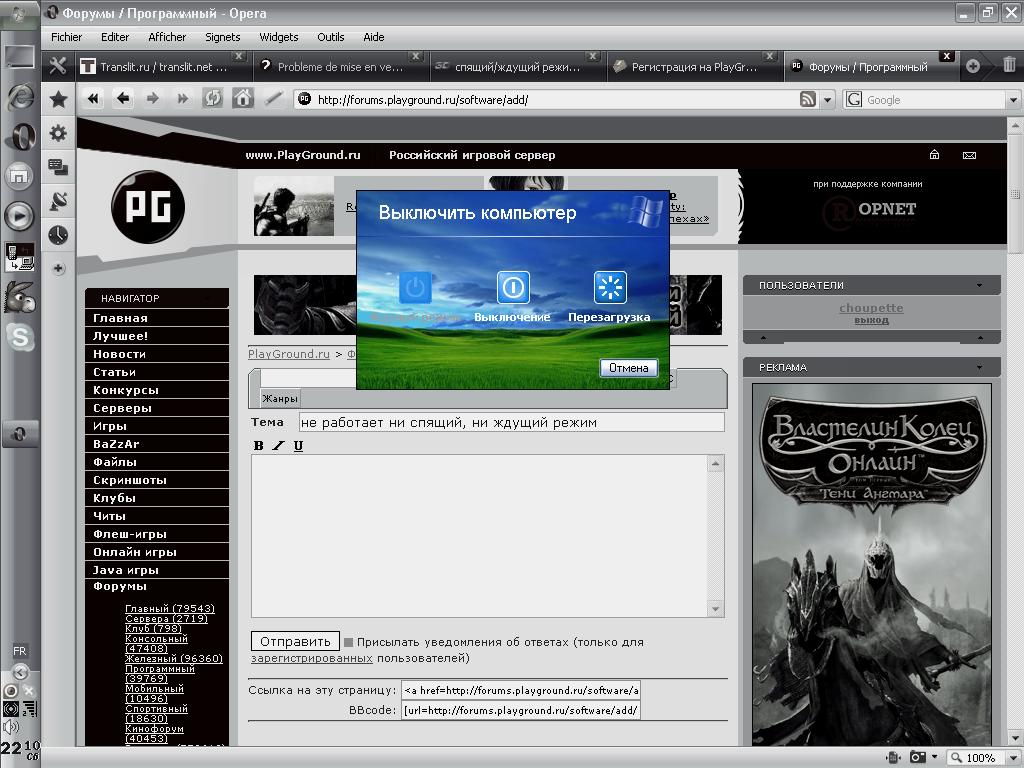Add a panel with the plus button
1024x768 pixels.
[58, 268]
